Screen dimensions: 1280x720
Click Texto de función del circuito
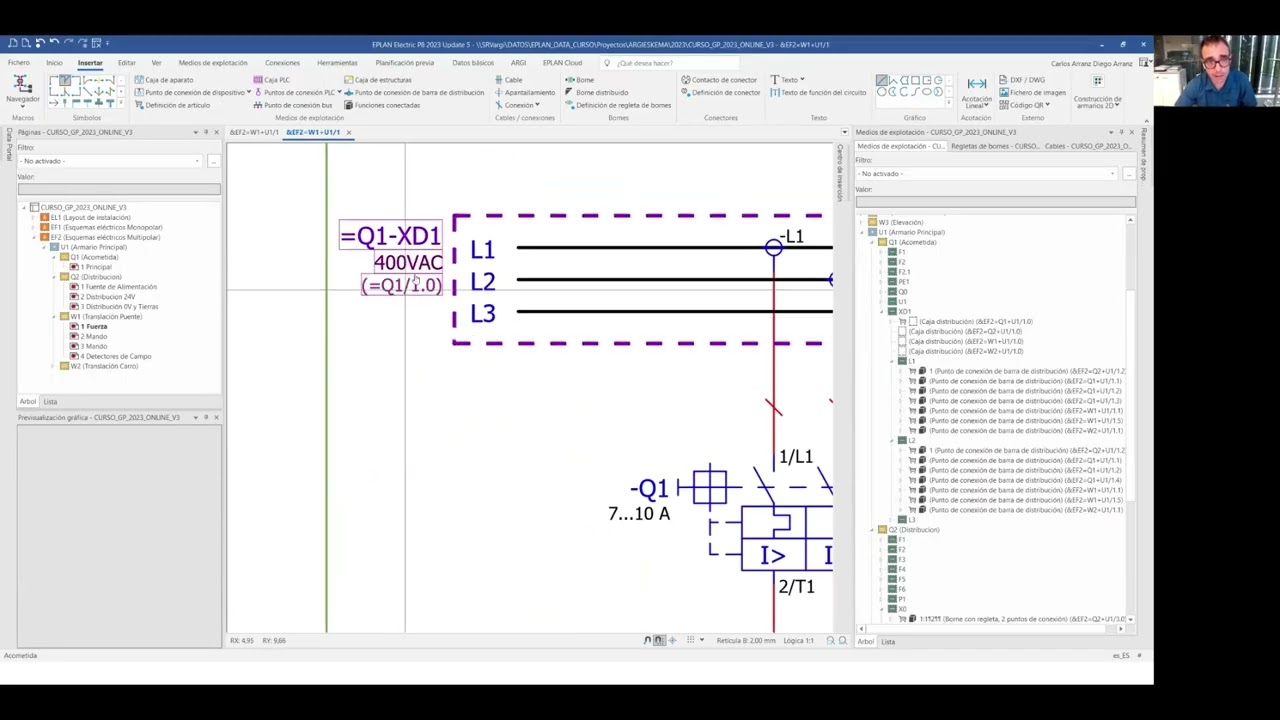(817, 92)
